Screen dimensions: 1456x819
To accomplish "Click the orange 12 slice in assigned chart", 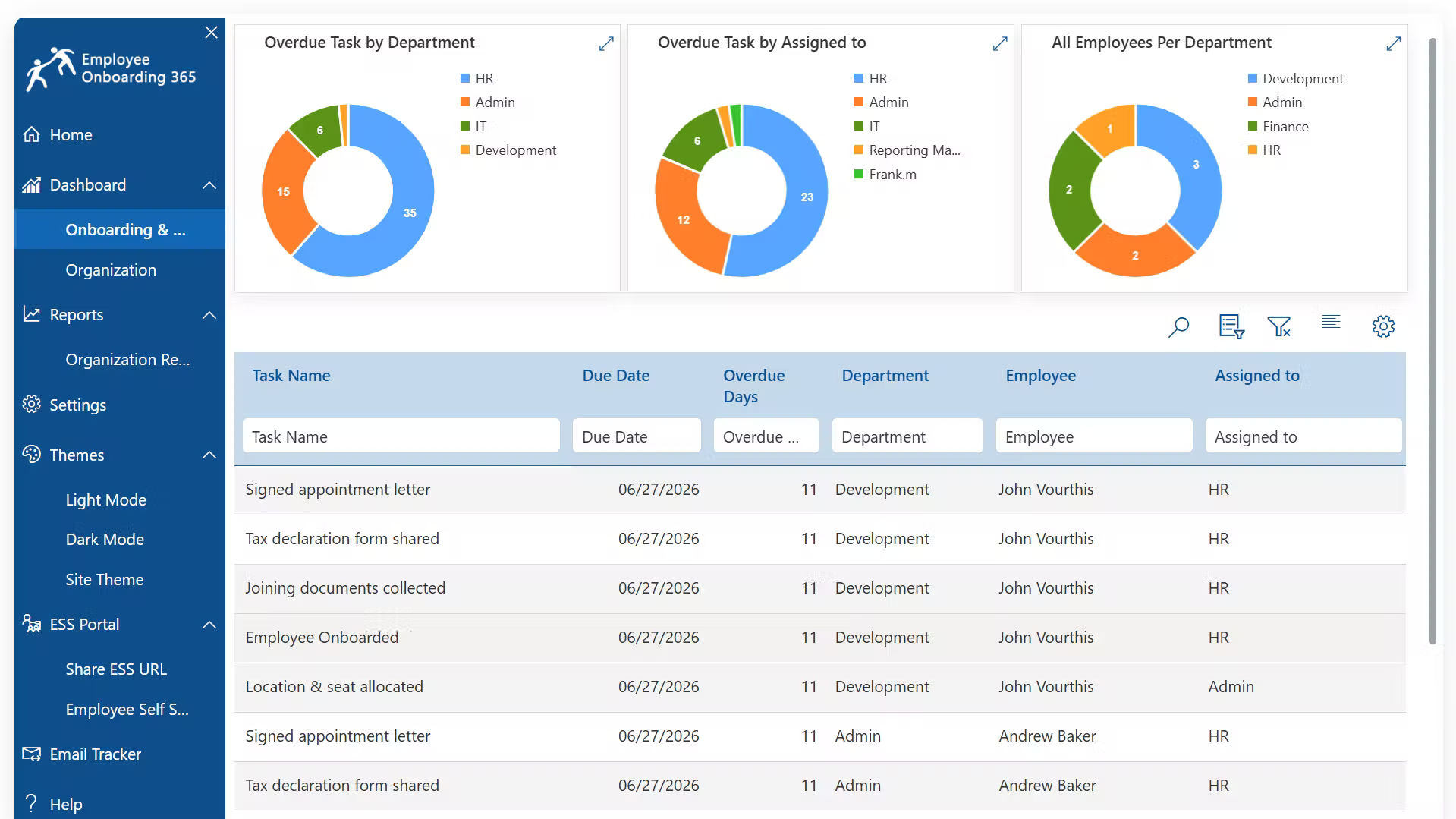I will [685, 220].
